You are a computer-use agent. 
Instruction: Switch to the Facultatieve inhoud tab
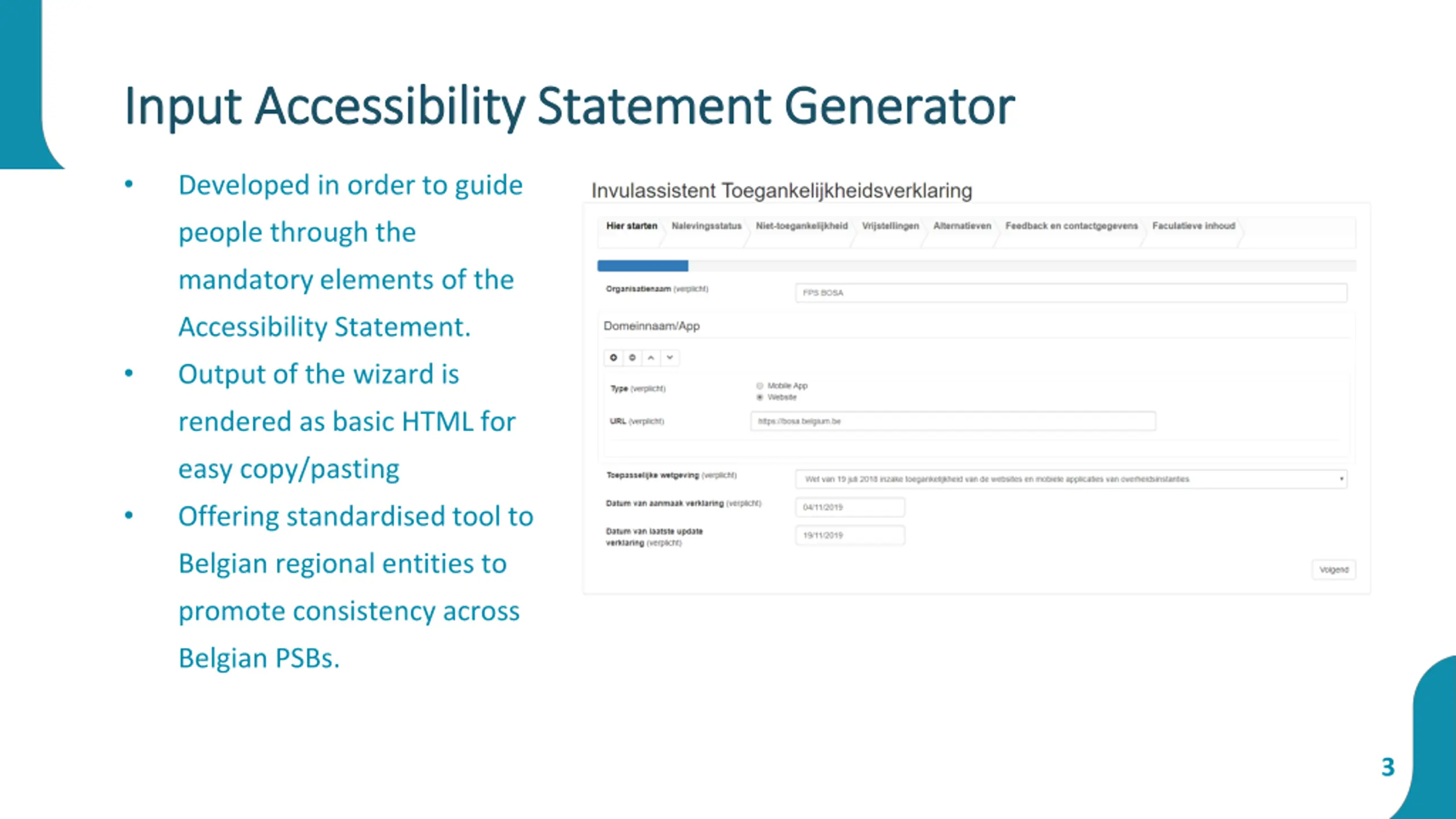pos(1194,226)
